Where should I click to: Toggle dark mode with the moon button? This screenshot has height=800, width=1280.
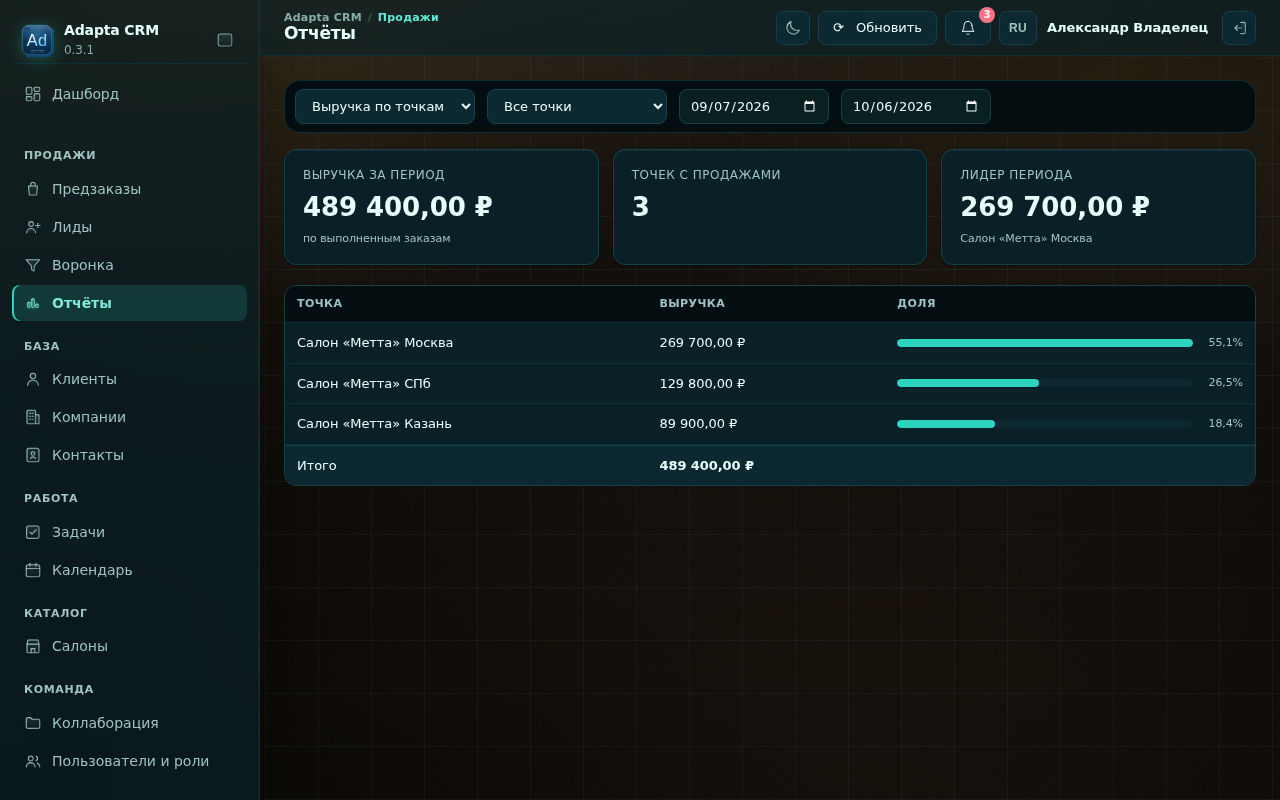(x=793, y=28)
